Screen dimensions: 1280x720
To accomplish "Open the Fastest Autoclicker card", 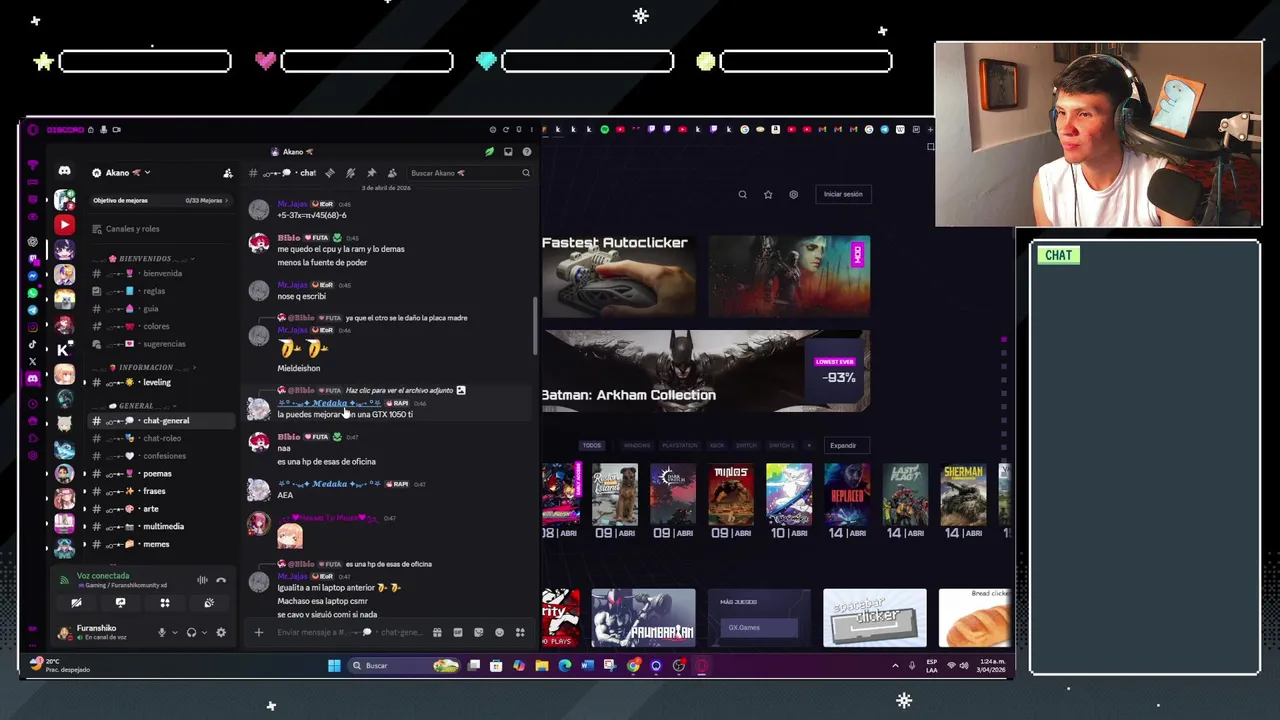I will (x=619, y=276).
